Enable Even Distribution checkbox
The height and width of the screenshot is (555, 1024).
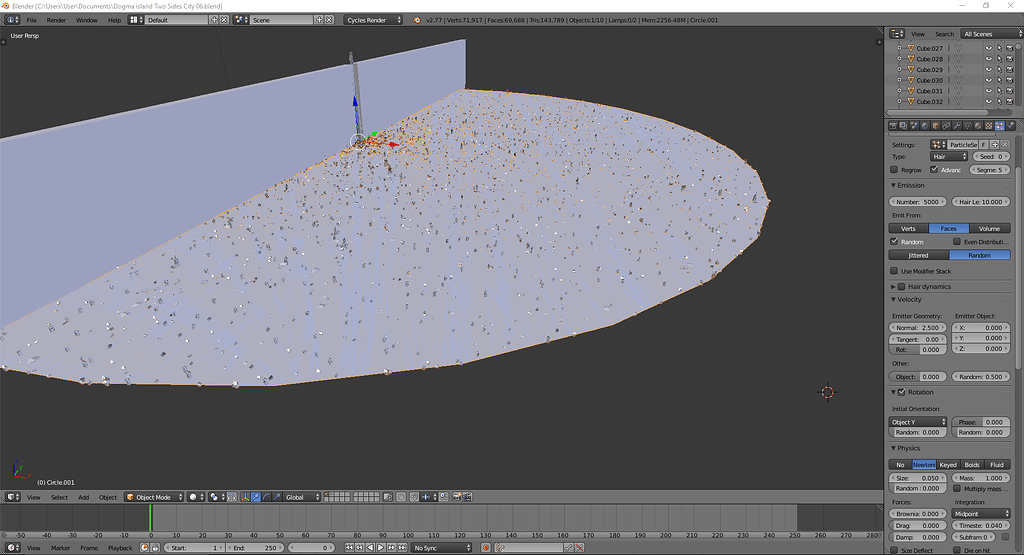click(x=957, y=242)
